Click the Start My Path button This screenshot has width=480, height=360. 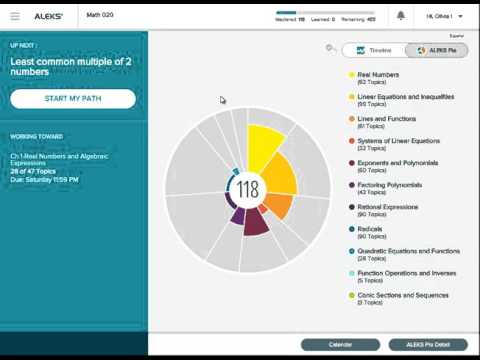(73, 99)
